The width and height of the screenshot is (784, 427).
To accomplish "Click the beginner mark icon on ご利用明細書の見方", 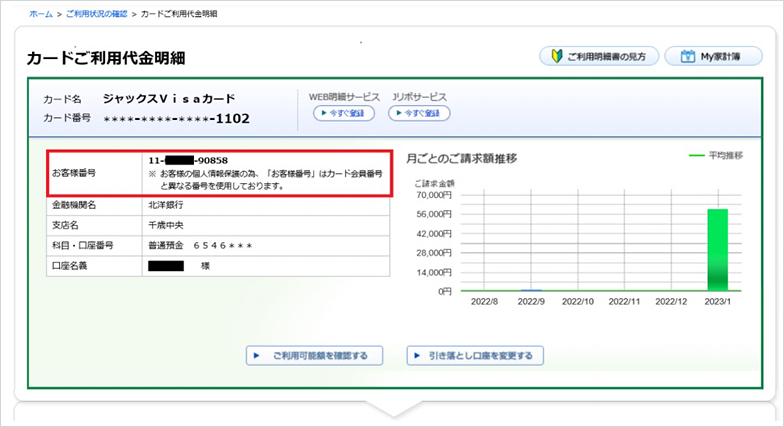I will [555, 57].
